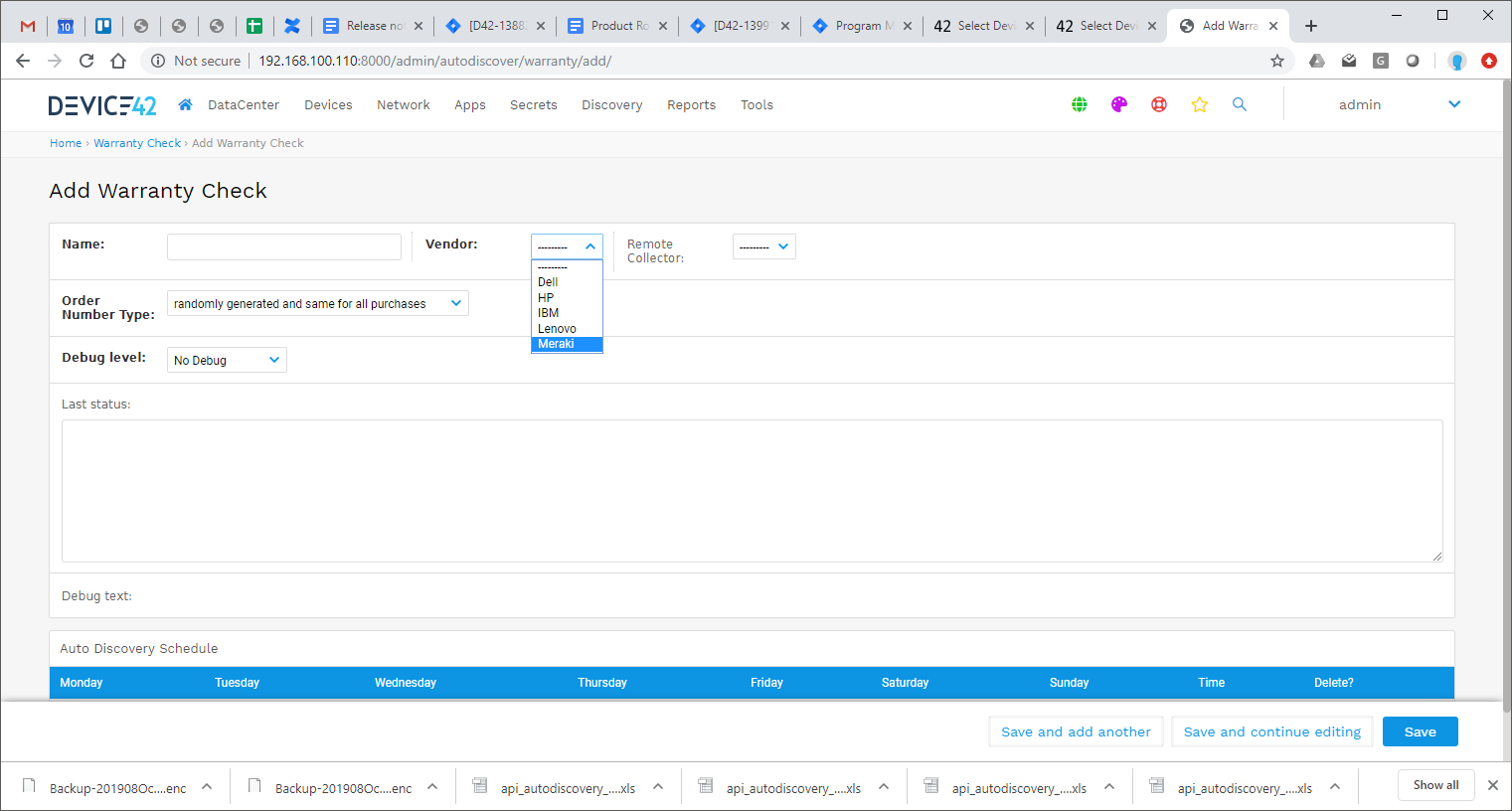Viewport: 1512px width, 811px height.
Task: Open the help lifebuoy icon
Action: pos(1158,104)
